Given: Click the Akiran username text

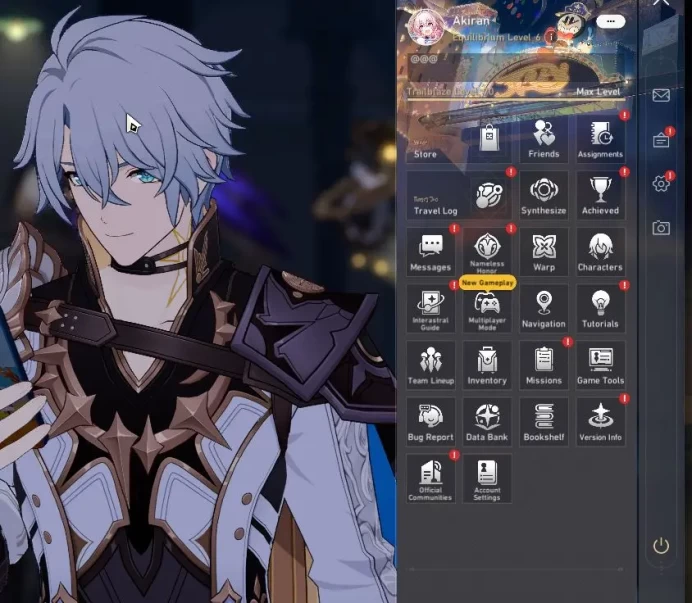Looking at the screenshot, I should 471,21.
